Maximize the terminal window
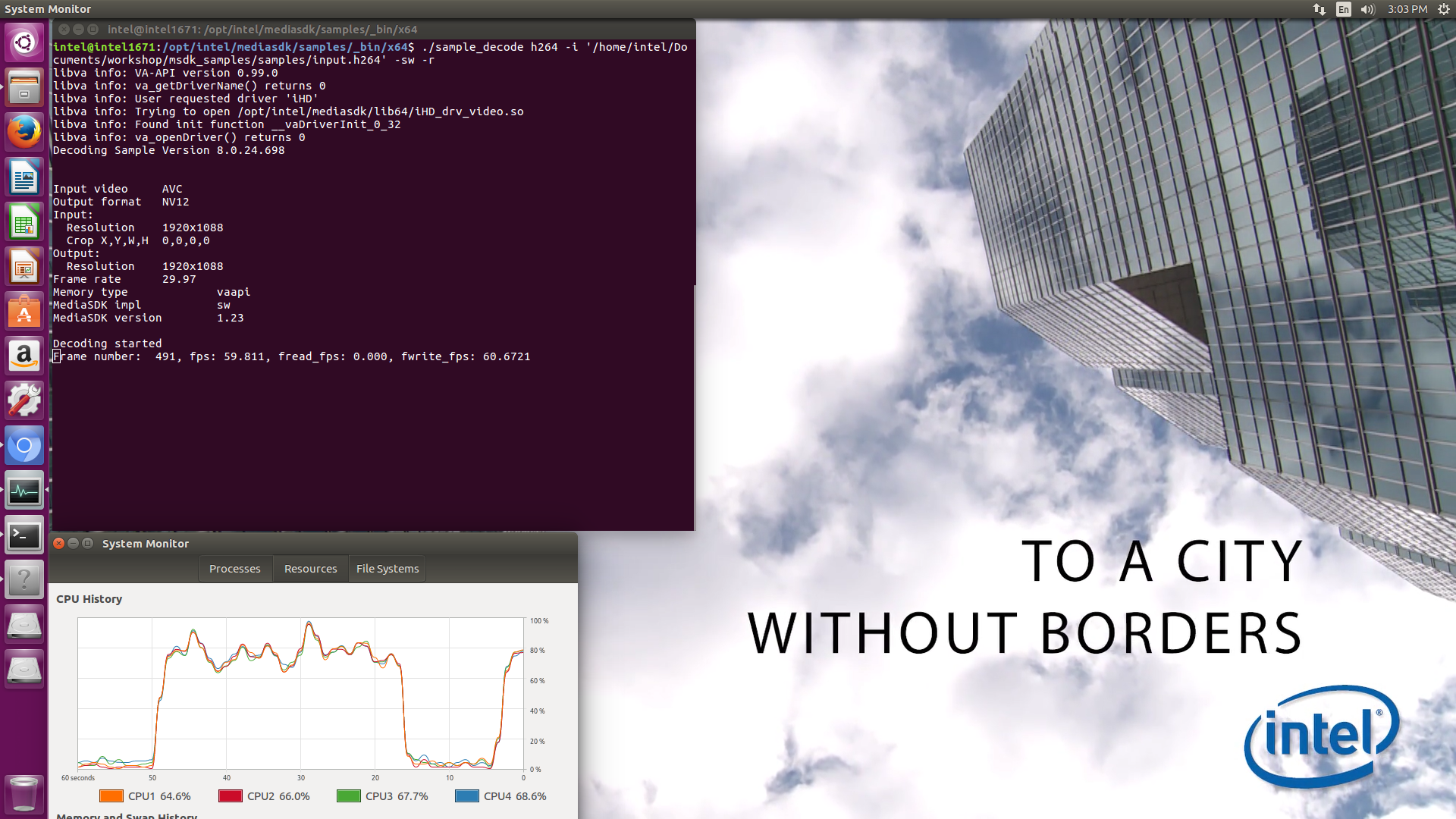Viewport: 1456px width, 819px height. coord(93,30)
